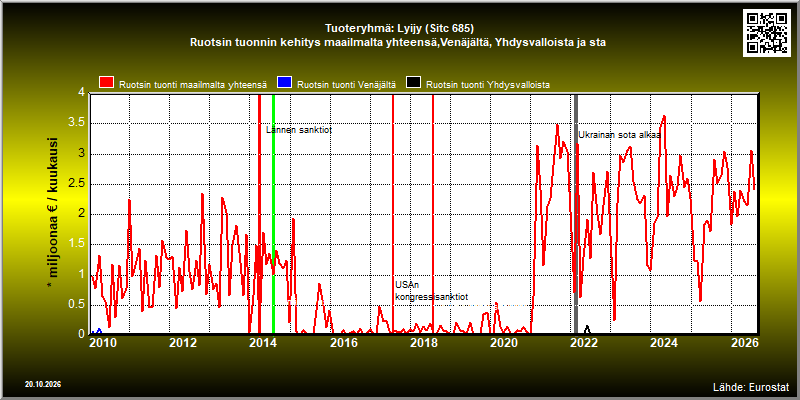Click the green vertical marker line at 2014
This screenshot has width=800, height=400.
(273, 214)
